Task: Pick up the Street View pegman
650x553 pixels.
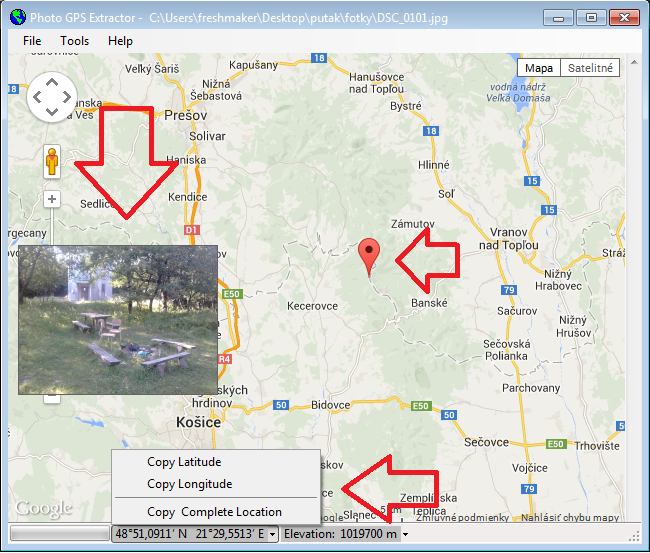Action: tap(52, 162)
